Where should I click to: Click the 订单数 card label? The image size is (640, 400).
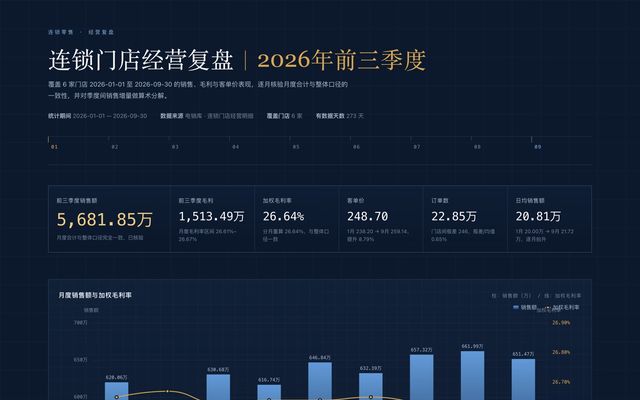tap(440, 200)
